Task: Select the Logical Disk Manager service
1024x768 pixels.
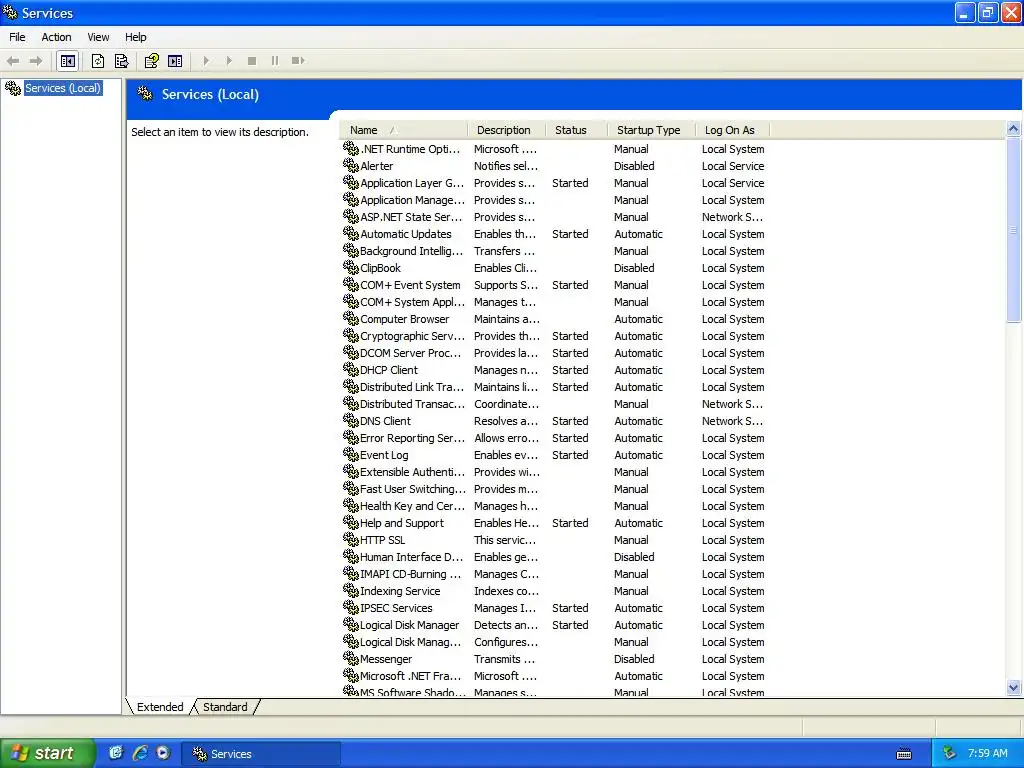Action: [x=409, y=624]
